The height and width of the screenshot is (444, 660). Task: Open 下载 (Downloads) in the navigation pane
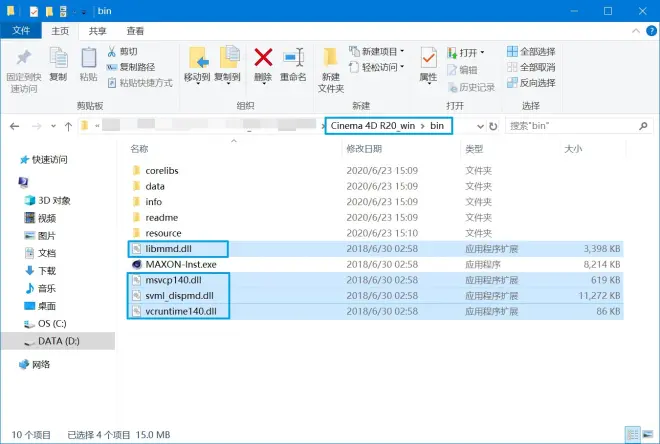pyautogui.click(x=40, y=271)
